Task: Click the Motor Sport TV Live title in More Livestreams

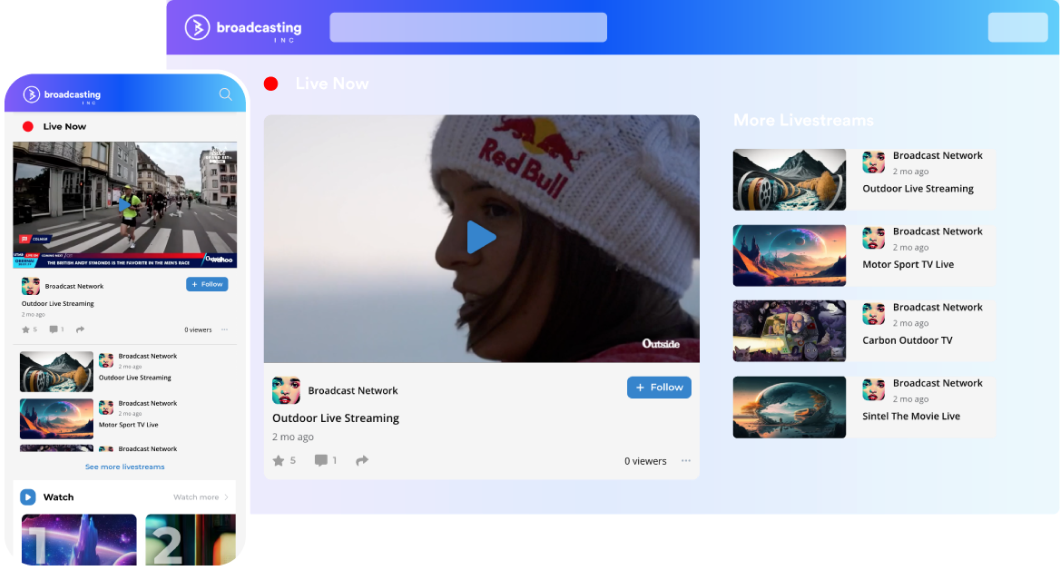Action: [x=908, y=264]
